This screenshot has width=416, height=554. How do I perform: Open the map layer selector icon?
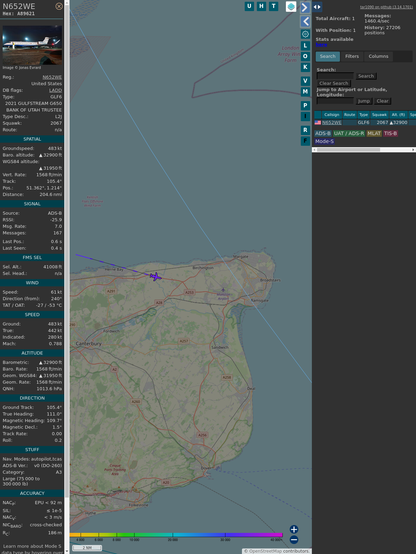point(291,6)
